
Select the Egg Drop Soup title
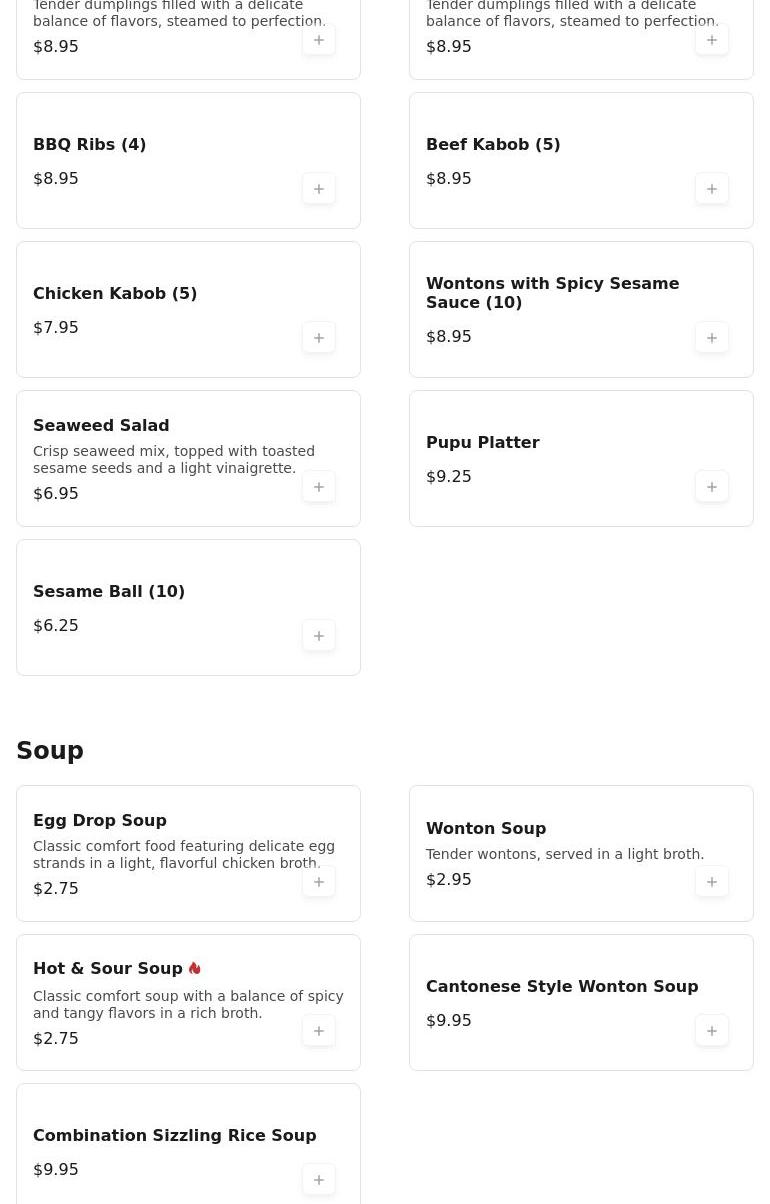click(x=100, y=820)
